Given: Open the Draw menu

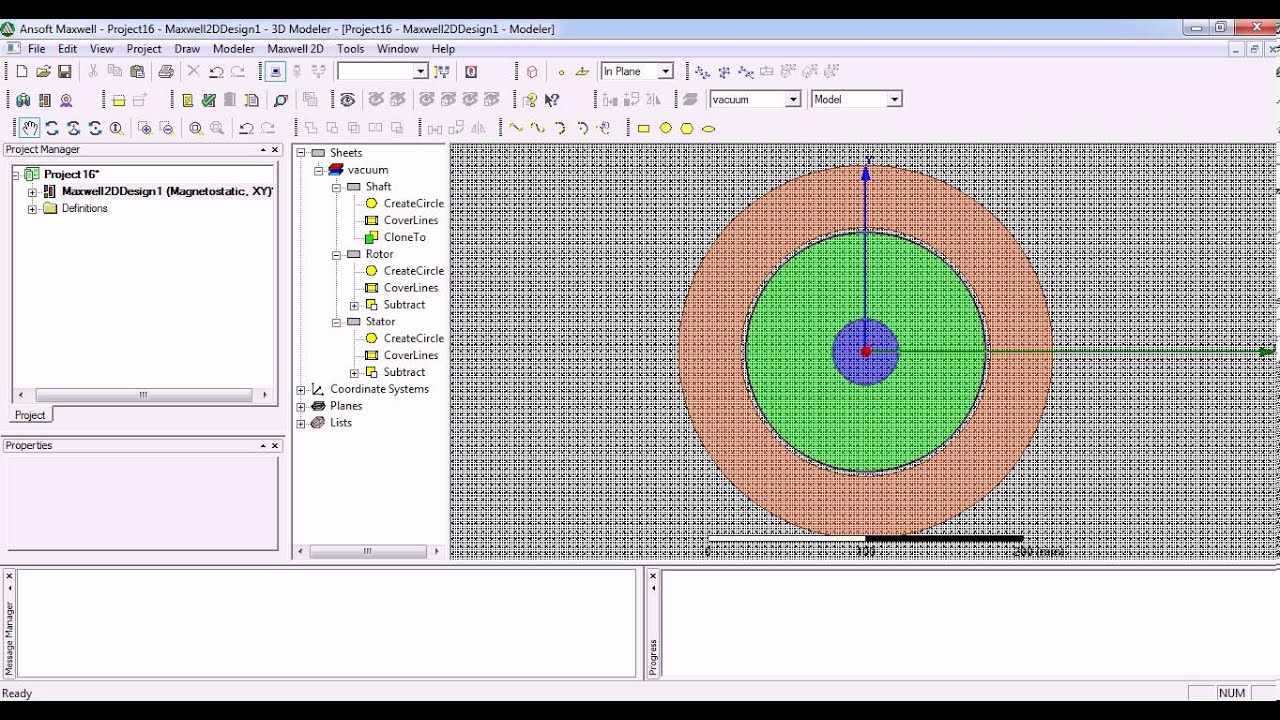Looking at the screenshot, I should coord(187,48).
